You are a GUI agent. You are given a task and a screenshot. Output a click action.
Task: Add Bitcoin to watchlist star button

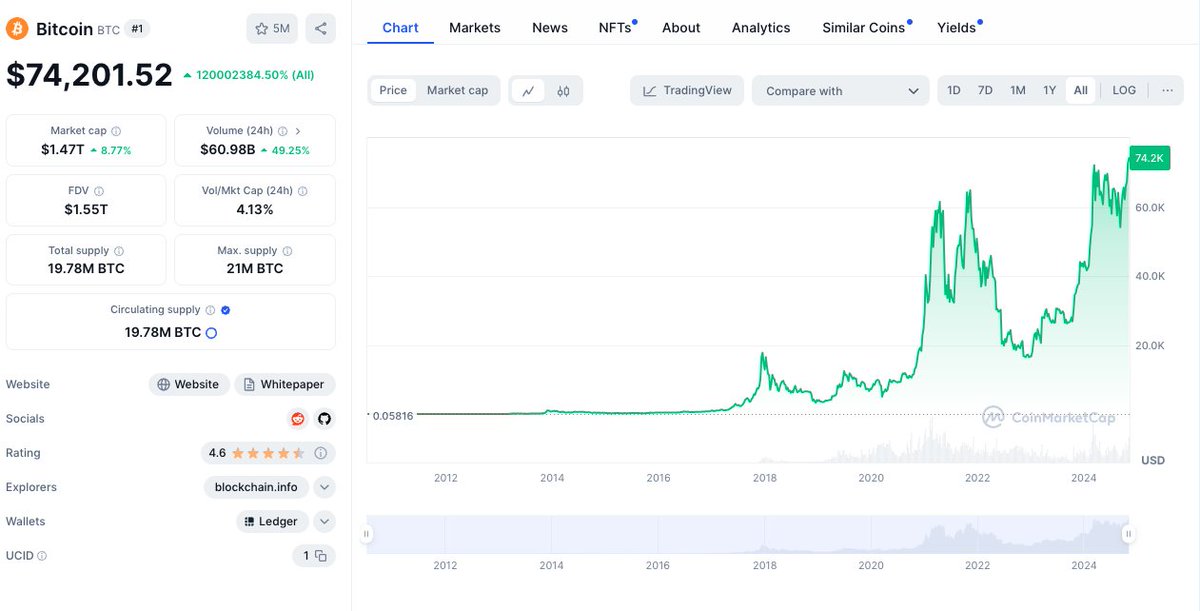pyautogui.click(x=272, y=28)
